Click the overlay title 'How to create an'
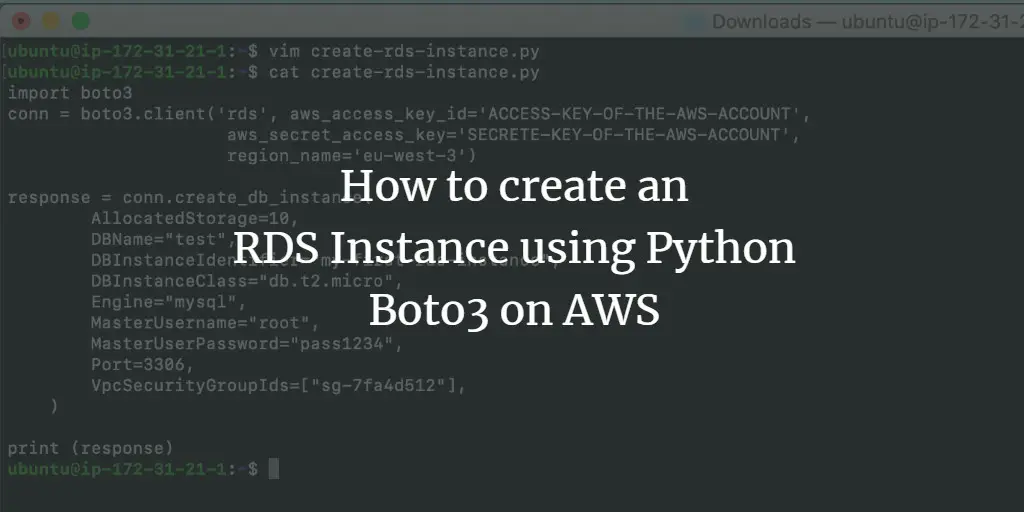The width and height of the screenshot is (1024, 512). (x=514, y=186)
